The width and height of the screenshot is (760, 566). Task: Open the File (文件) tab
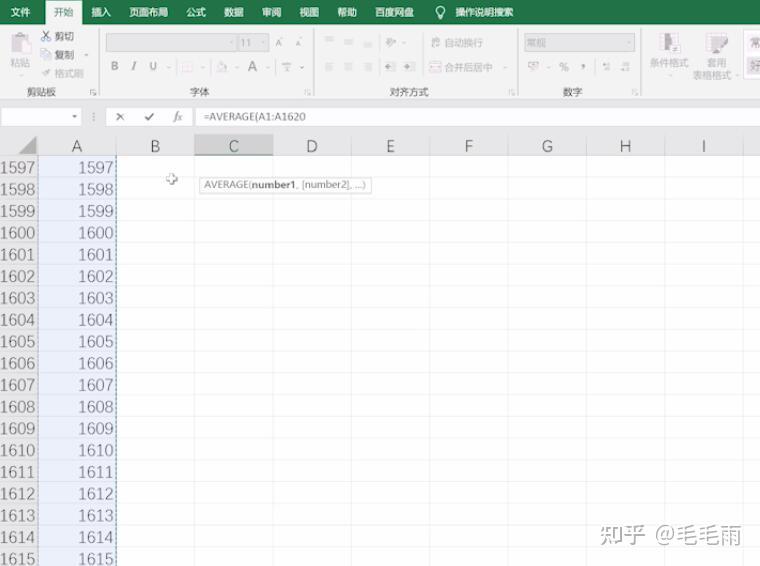click(x=20, y=12)
